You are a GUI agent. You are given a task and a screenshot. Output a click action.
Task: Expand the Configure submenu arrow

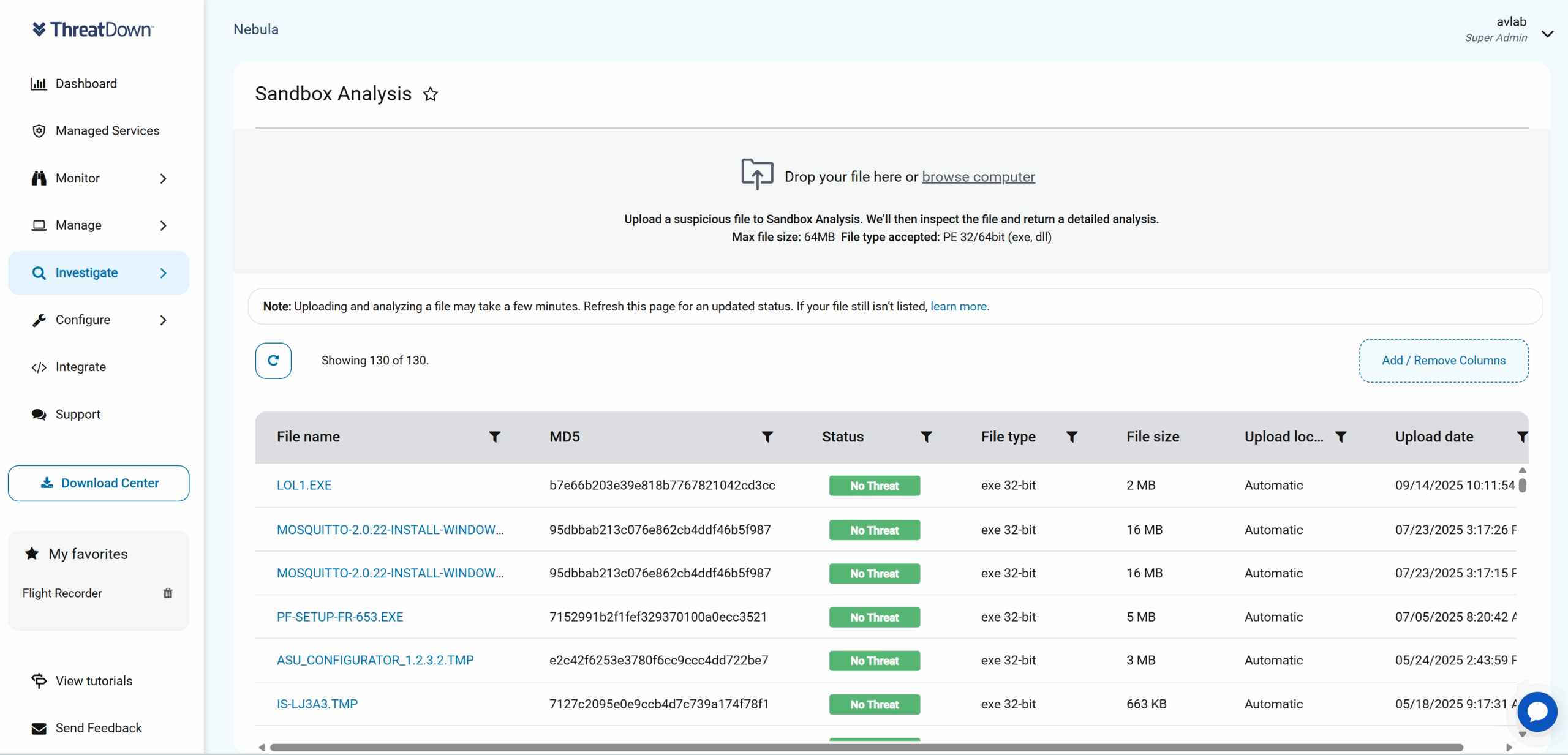[x=163, y=320]
